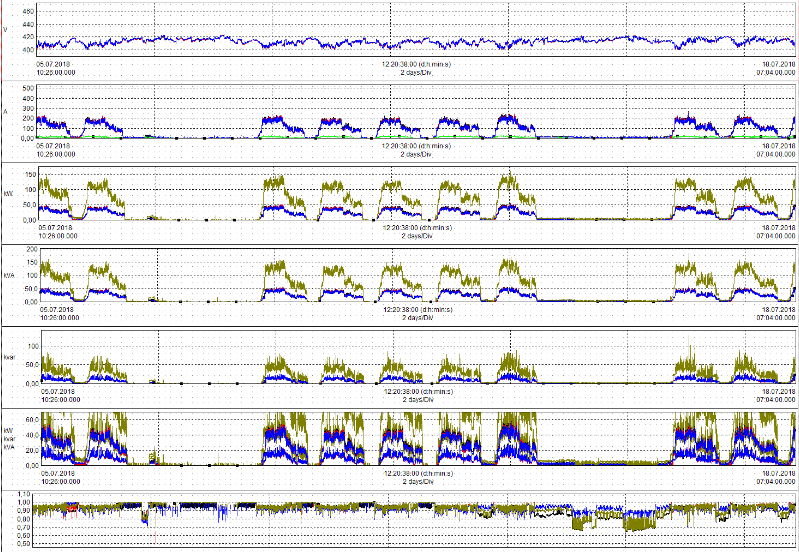Click the A axis label on the current chart

(6, 113)
